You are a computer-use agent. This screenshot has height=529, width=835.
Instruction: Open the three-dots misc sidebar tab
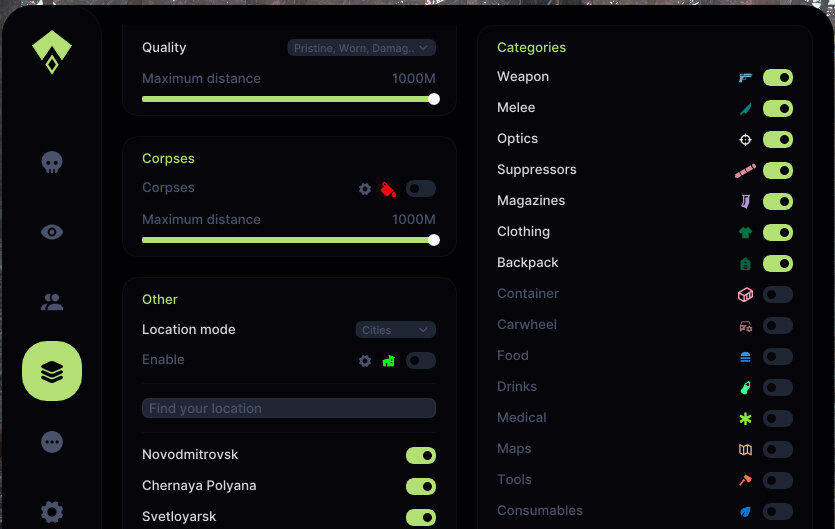coord(52,442)
